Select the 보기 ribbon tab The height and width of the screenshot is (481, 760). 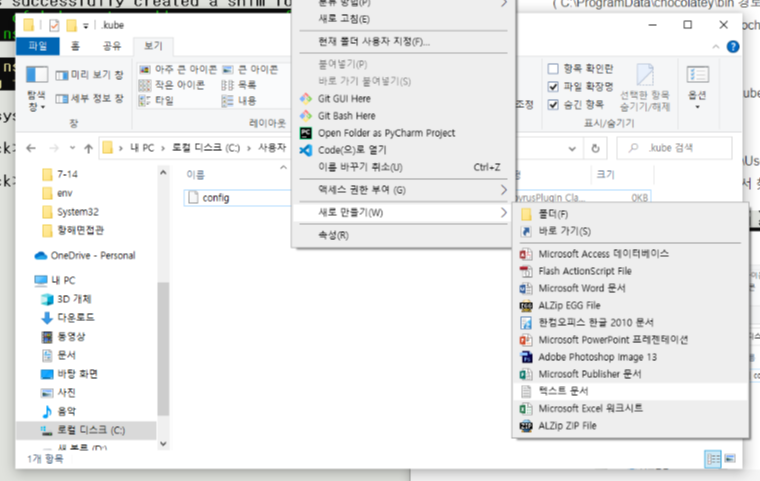[x=153, y=46]
